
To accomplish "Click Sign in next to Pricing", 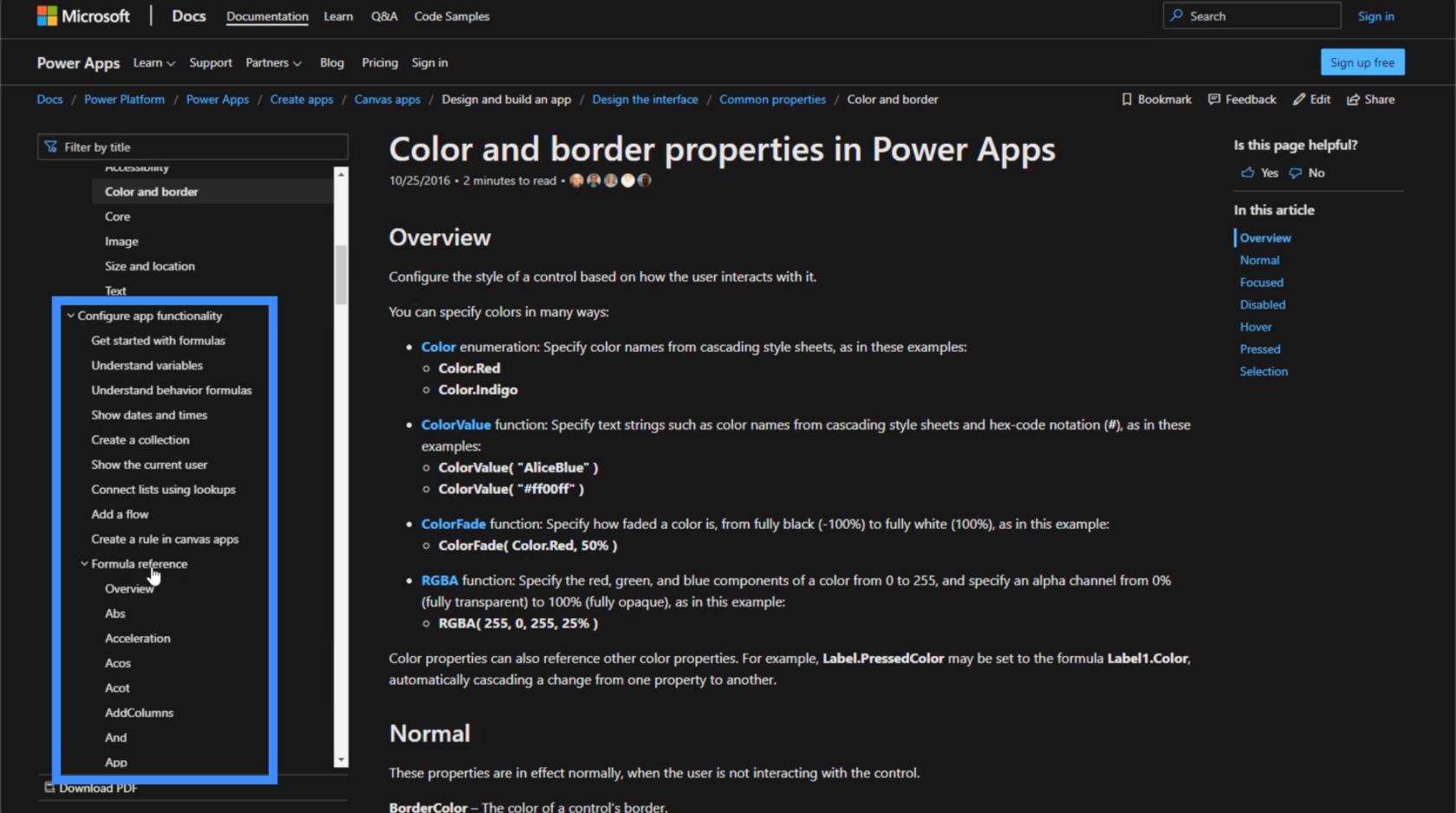I will coord(430,62).
